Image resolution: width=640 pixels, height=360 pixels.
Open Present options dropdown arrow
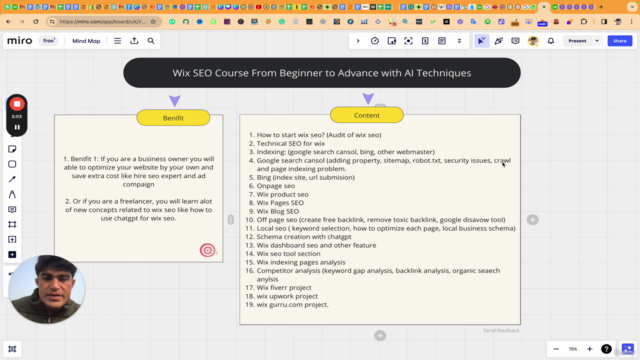(x=597, y=41)
